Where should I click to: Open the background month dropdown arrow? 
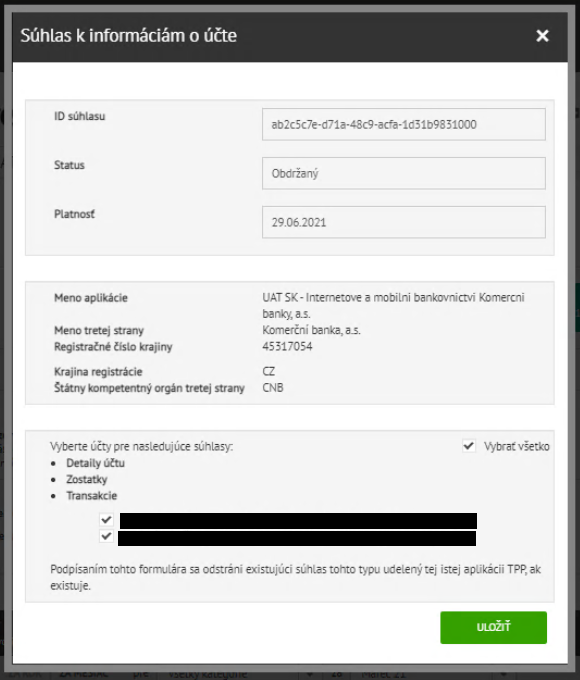[504, 674]
